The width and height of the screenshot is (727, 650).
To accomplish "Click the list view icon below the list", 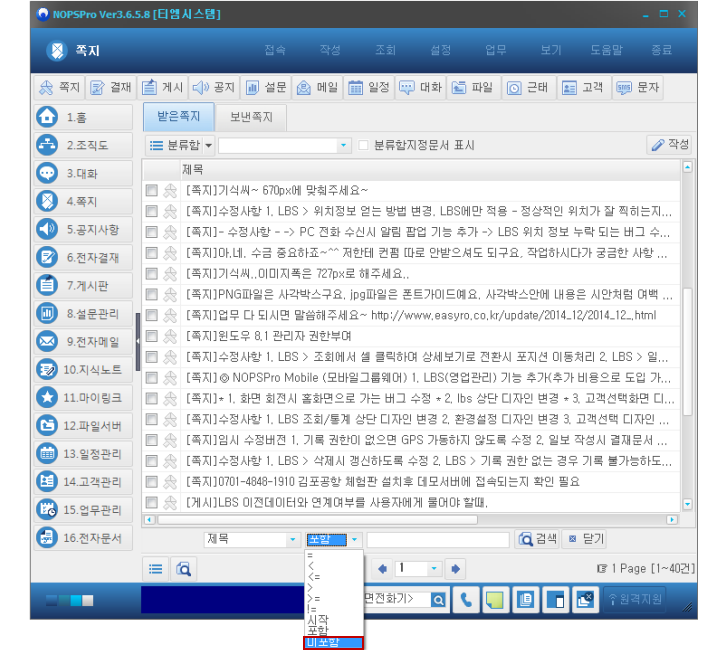I will 156,569.
